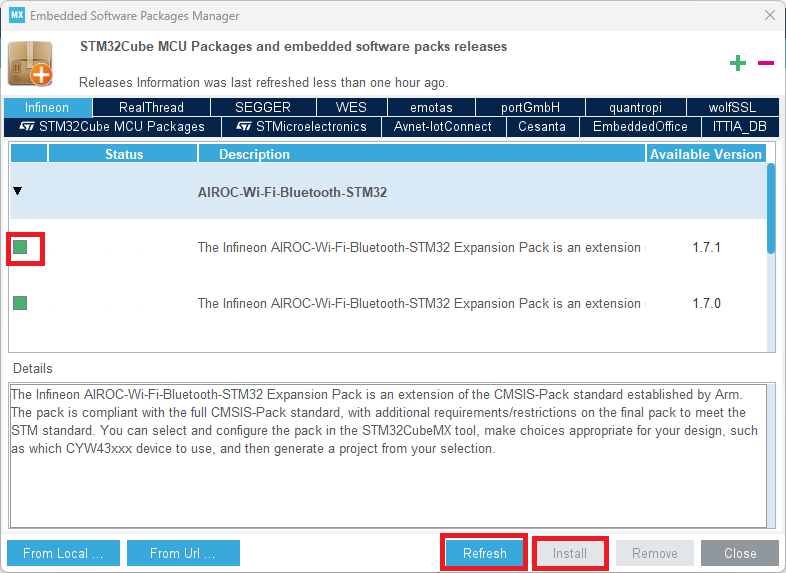
Task: Click the pink minus collapse-all icon
Action: [x=766, y=63]
